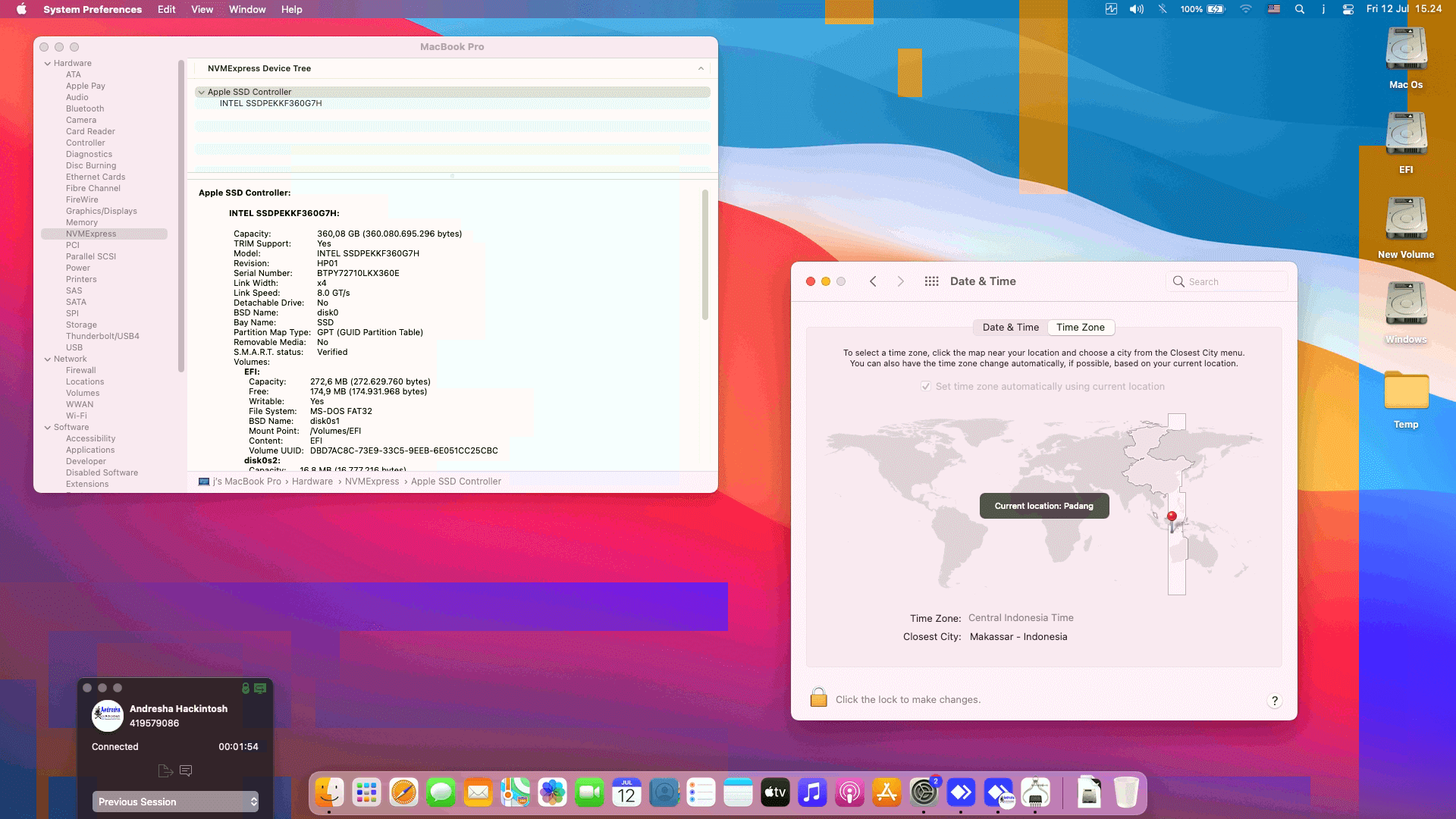Screen dimensions: 1456x819
Task: Go forward in the Date & Time window
Action: [x=900, y=281]
